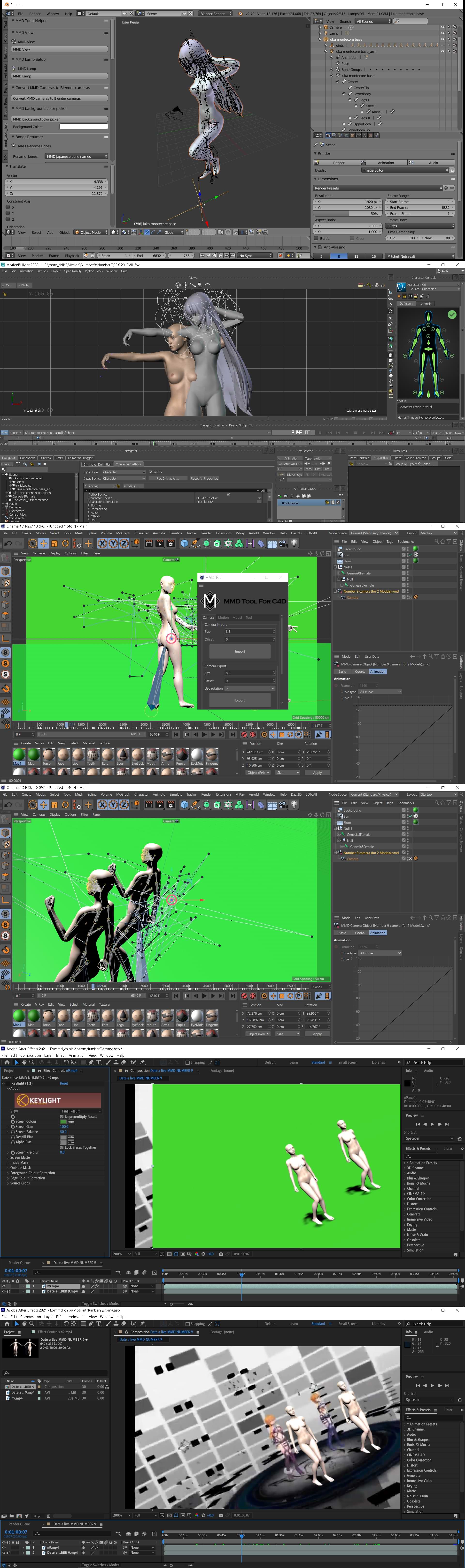Select Move tool in Cinema 4D window with MMD Tool dialog
This screenshot has width=465, height=1568.
pyautogui.click(x=43, y=543)
